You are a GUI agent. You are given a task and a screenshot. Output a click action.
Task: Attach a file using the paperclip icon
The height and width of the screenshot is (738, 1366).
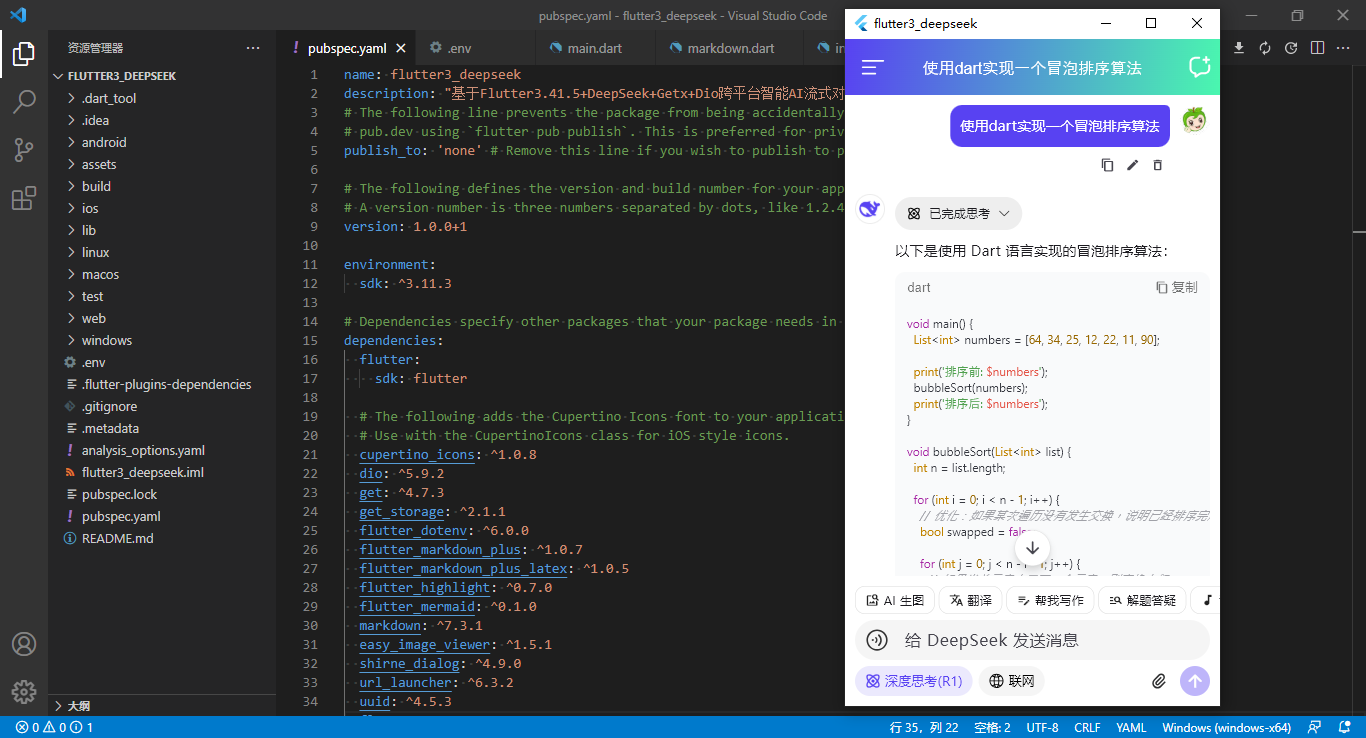pos(1158,681)
